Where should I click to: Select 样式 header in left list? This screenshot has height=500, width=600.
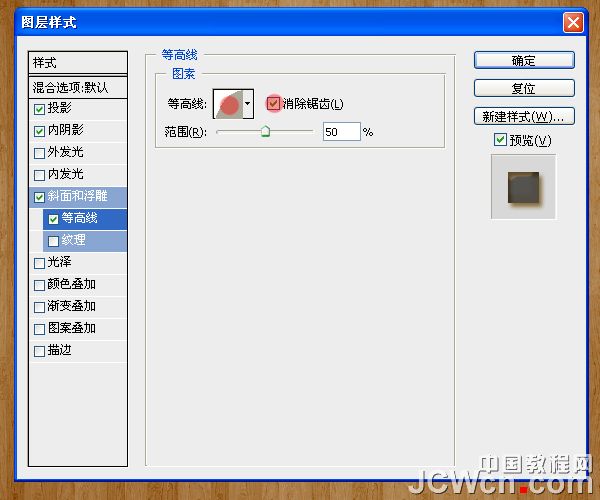click(78, 63)
